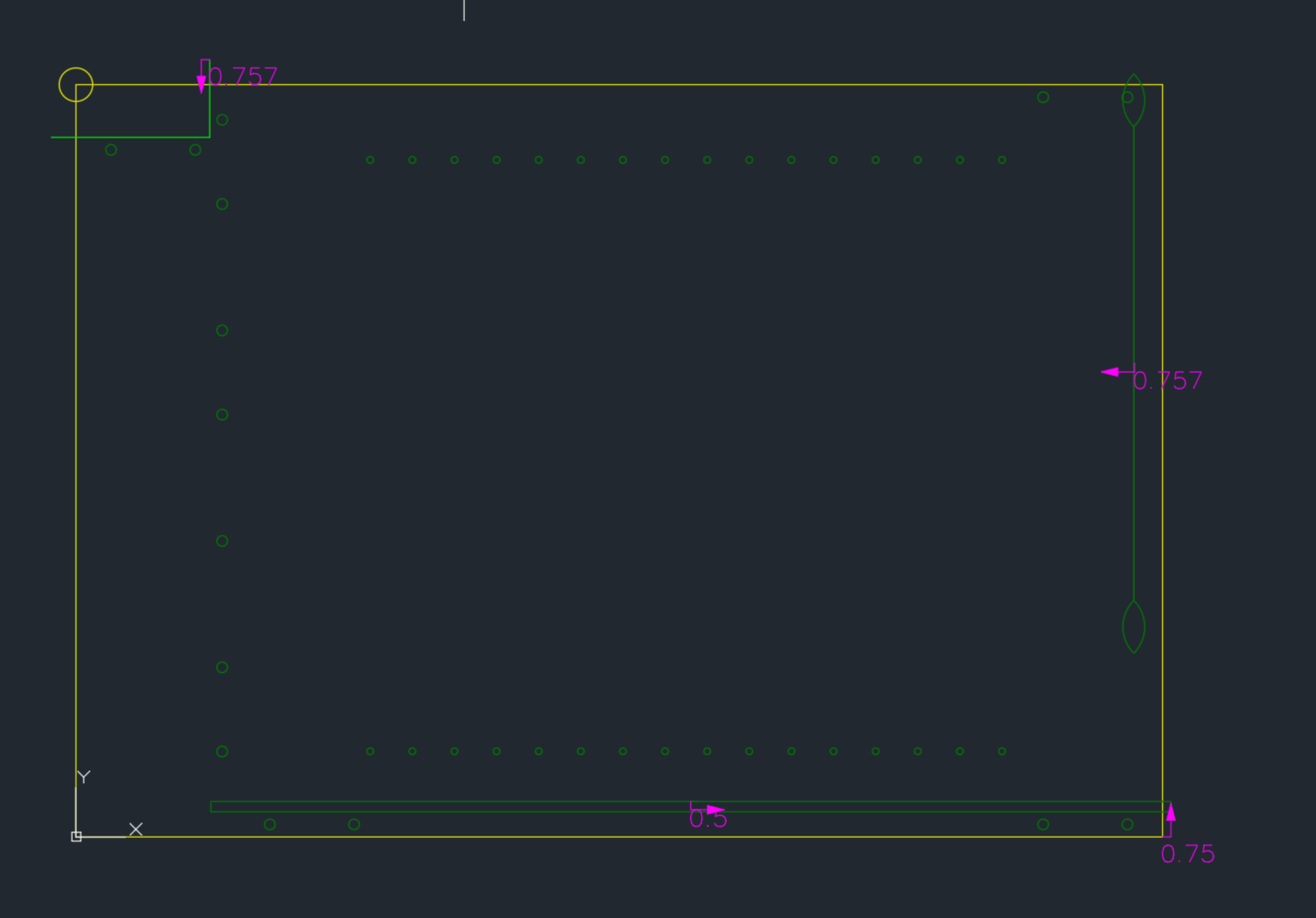Viewport: 1316px width, 918px height.
Task: Select the 0.757 dimension text at top left
Action: (x=243, y=77)
